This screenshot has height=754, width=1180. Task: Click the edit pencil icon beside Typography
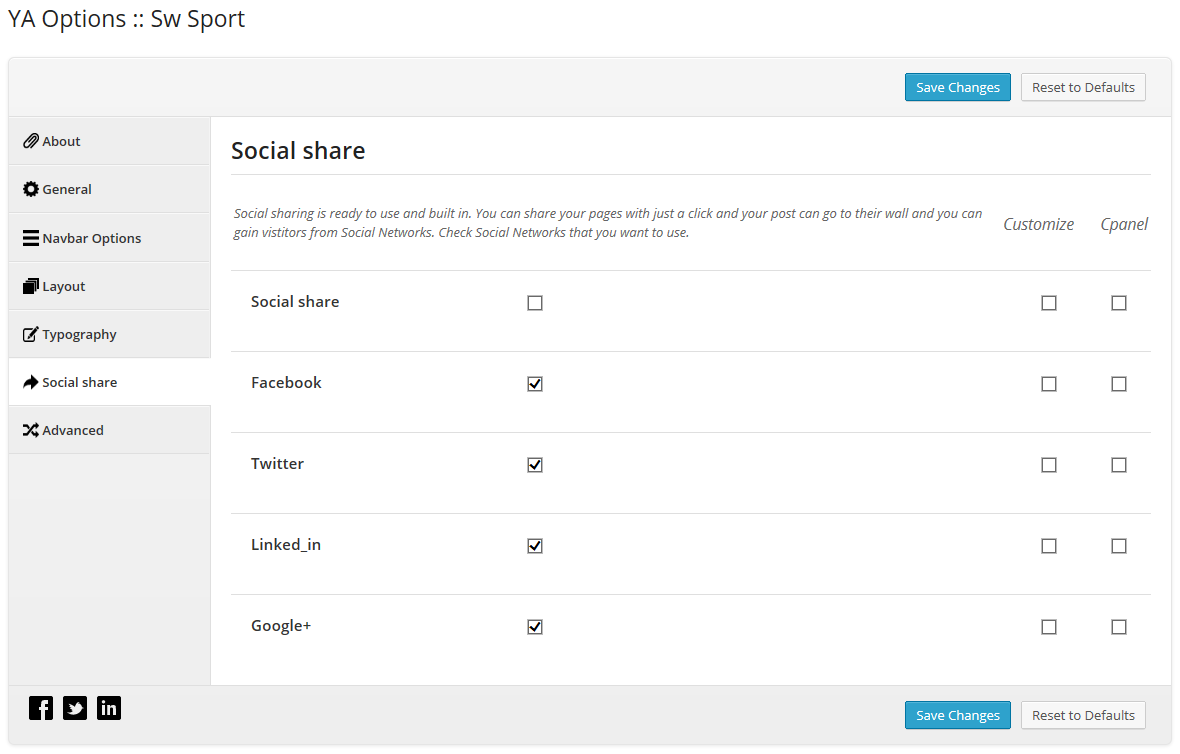click(31, 334)
